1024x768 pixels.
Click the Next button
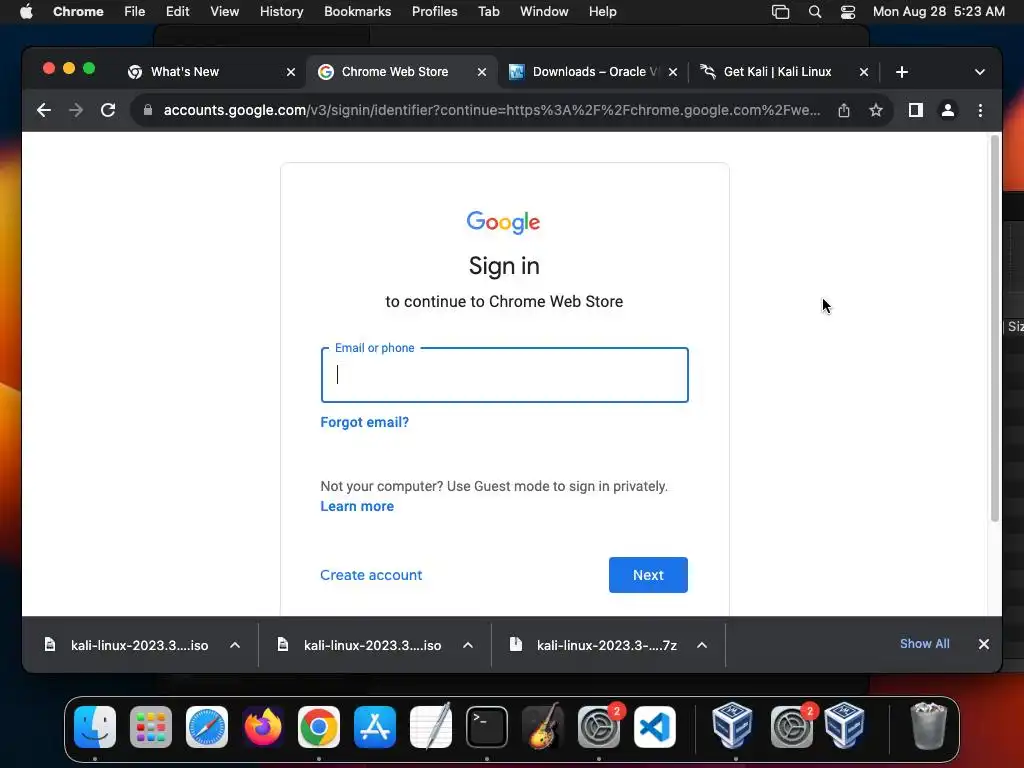click(x=648, y=575)
